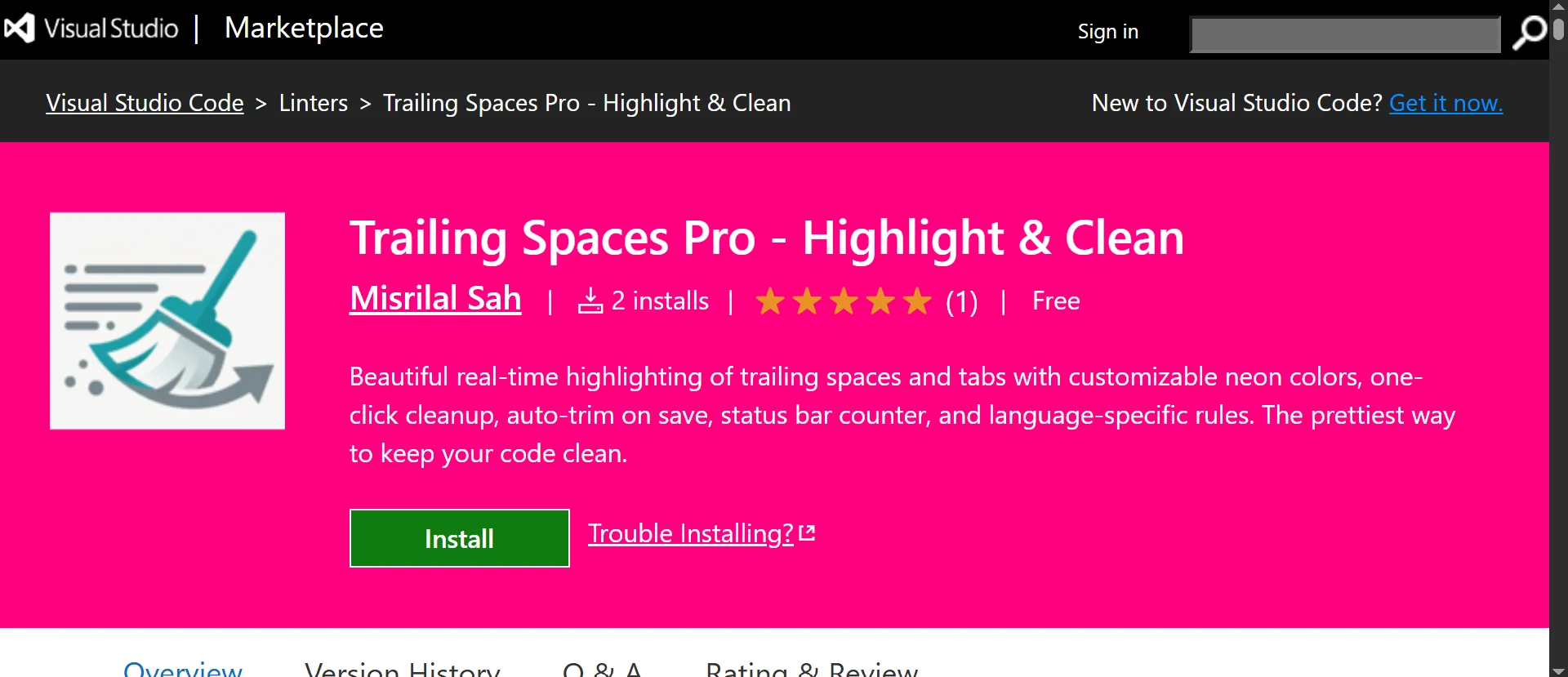
Task: Click the Install button
Action: (x=459, y=538)
